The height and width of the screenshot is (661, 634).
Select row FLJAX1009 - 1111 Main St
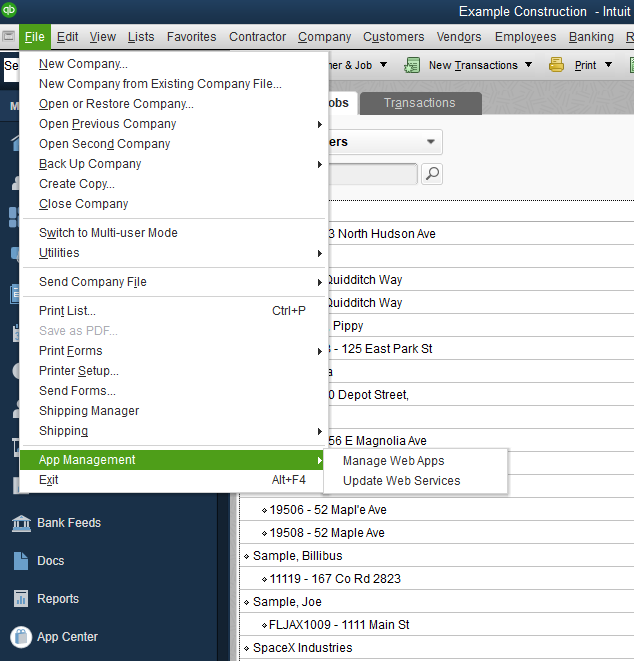click(x=437, y=625)
